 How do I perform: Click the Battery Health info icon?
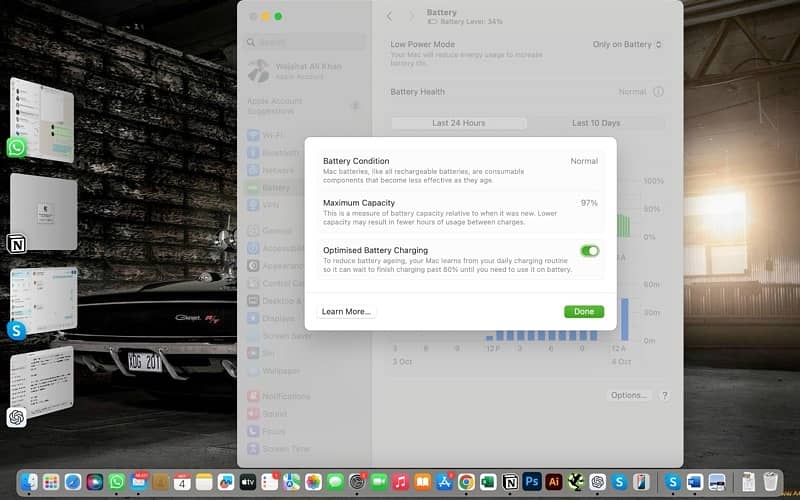pos(658,92)
